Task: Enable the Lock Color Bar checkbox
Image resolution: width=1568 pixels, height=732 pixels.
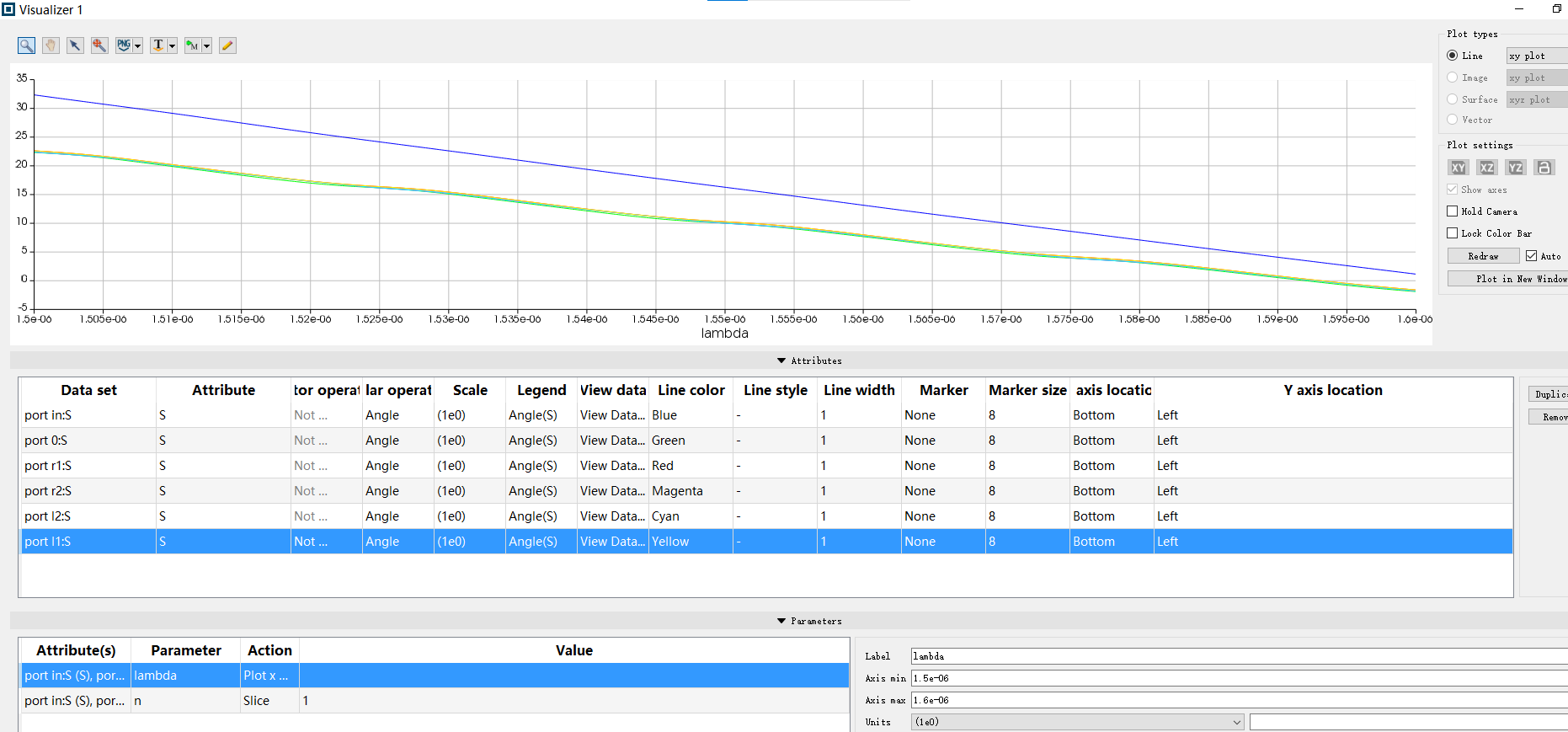Action: pyautogui.click(x=1453, y=233)
